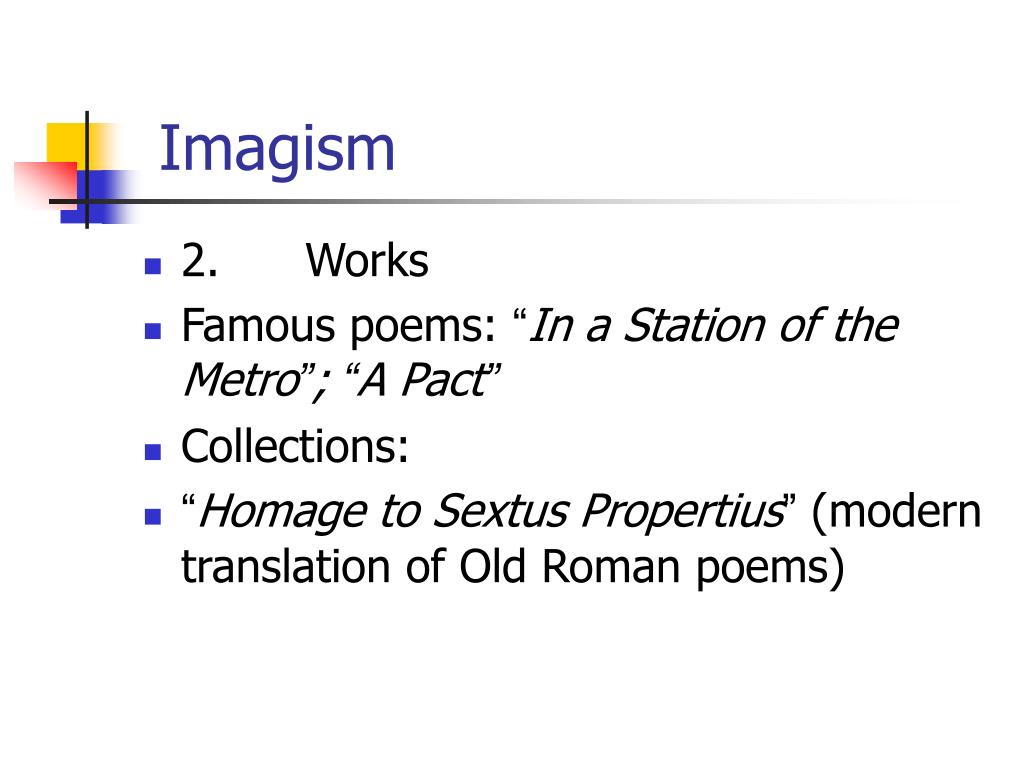The image size is (1024, 768).
Task: Select the bullet before 'Famous poems'
Action: tap(153, 330)
